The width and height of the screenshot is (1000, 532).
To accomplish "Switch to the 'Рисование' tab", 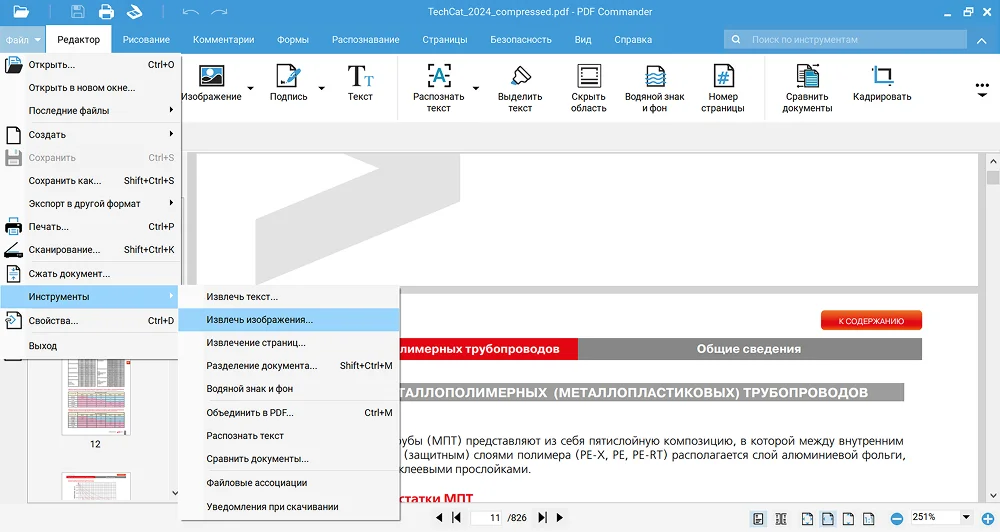I will 146,40.
